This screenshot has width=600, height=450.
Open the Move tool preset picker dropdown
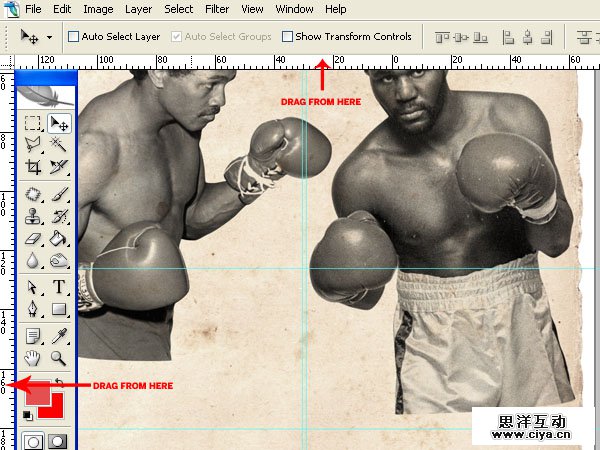49,38
